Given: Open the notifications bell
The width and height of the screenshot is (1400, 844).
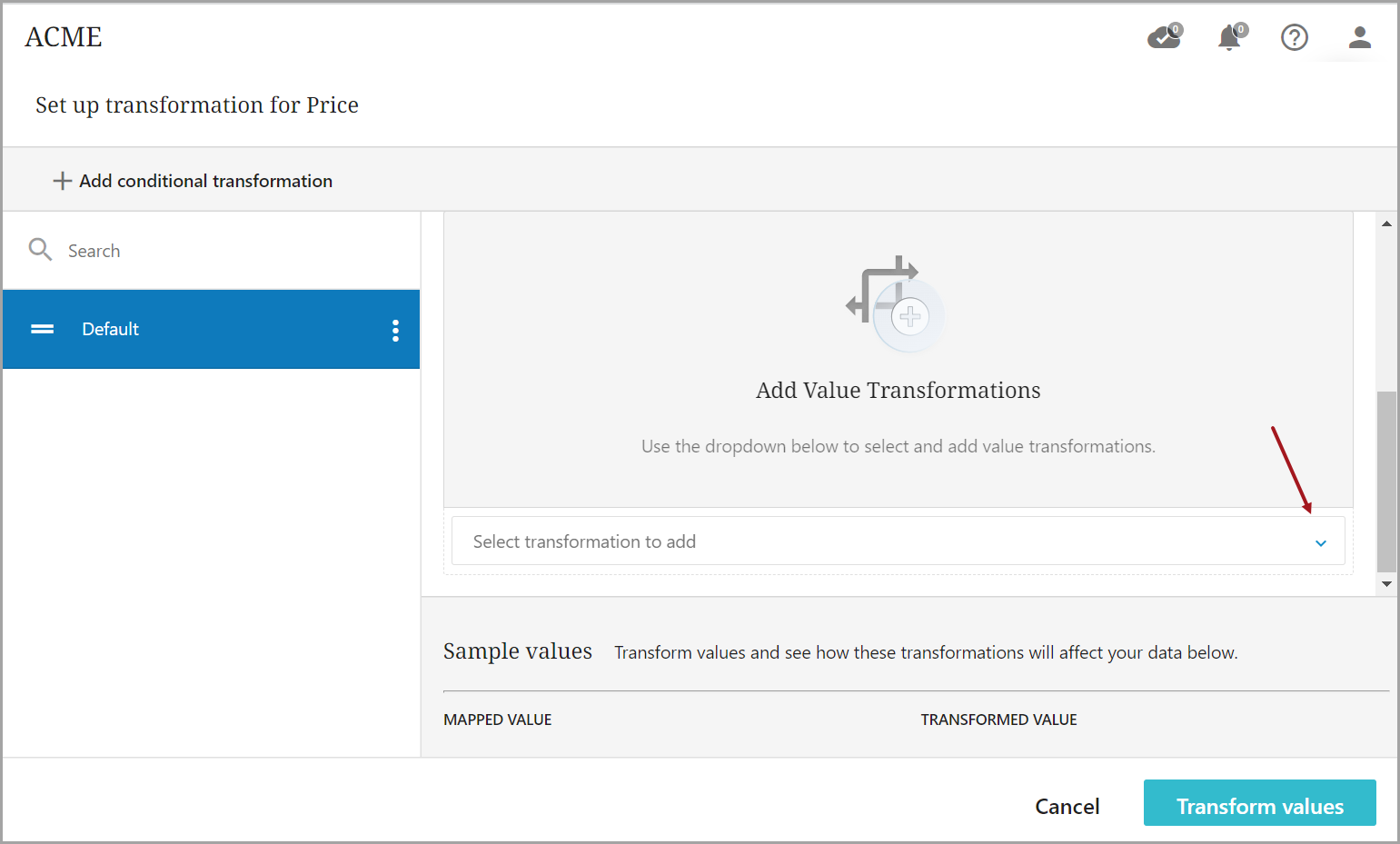Looking at the screenshot, I should tap(1230, 37).
